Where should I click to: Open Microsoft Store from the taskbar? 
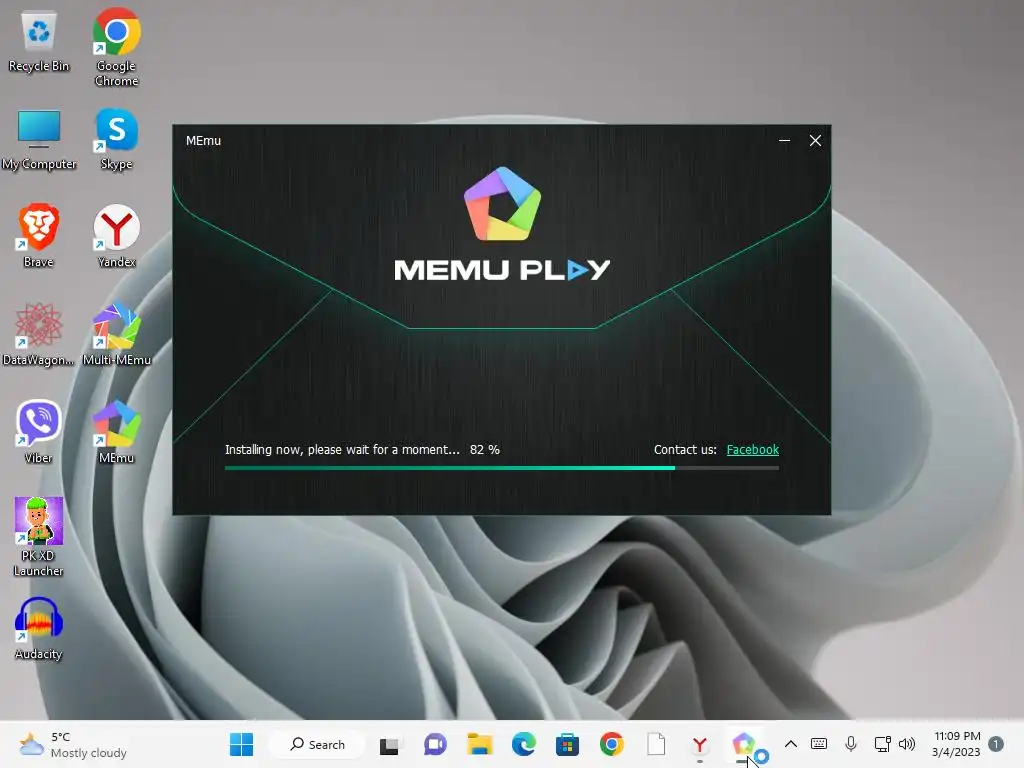(x=567, y=744)
